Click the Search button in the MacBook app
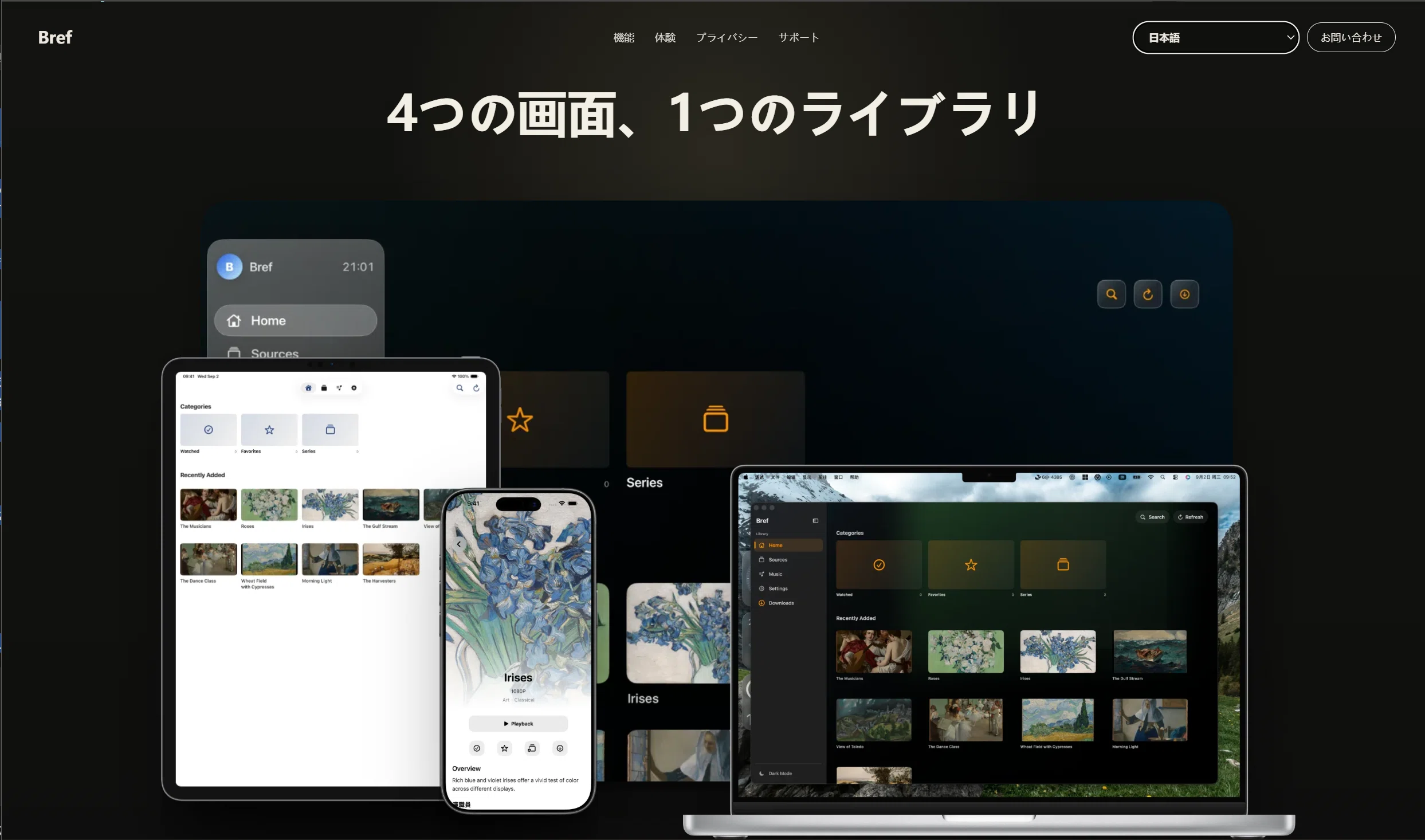The image size is (1425, 840). tap(1152, 517)
